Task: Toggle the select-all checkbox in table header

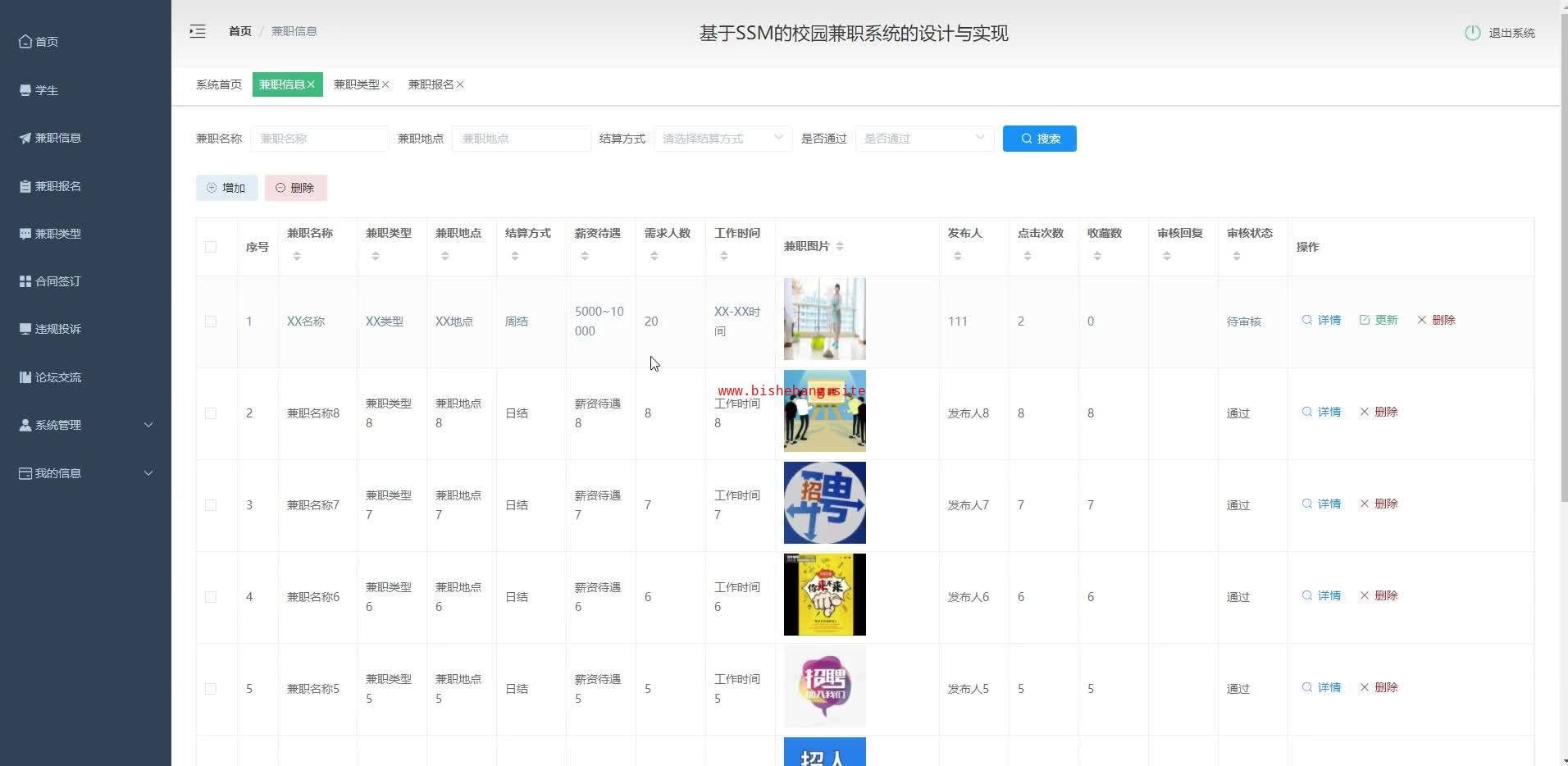Action: coord(211,247)
